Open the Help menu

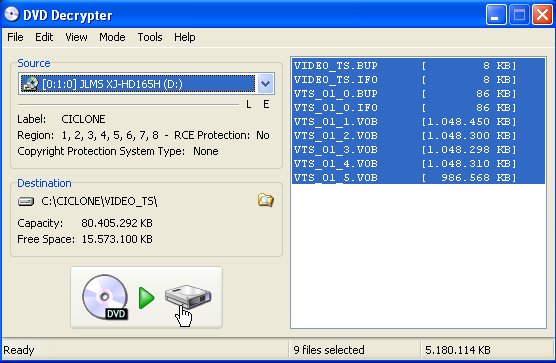coord(184,37)
